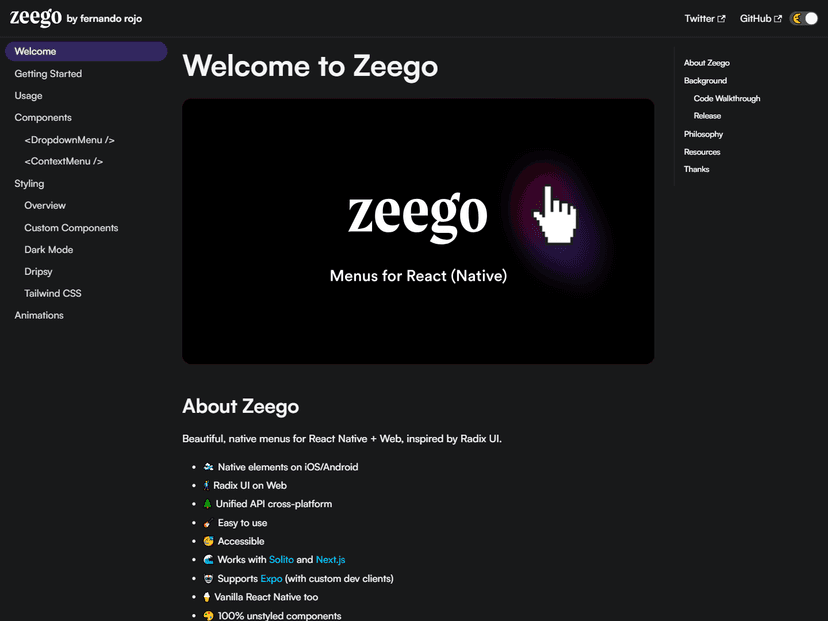Click the zeego logo in the header
This screenshot has height=621, width=828.
point(35,18)
